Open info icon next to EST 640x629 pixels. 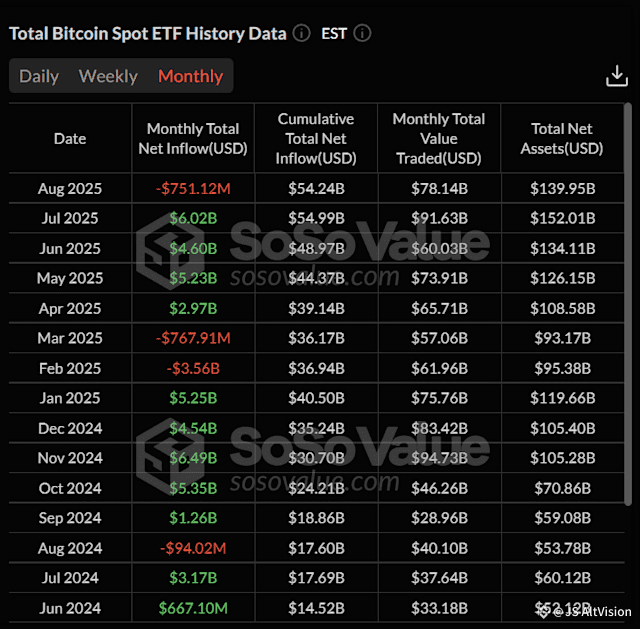pyautogui.click(x=362, y=33)
